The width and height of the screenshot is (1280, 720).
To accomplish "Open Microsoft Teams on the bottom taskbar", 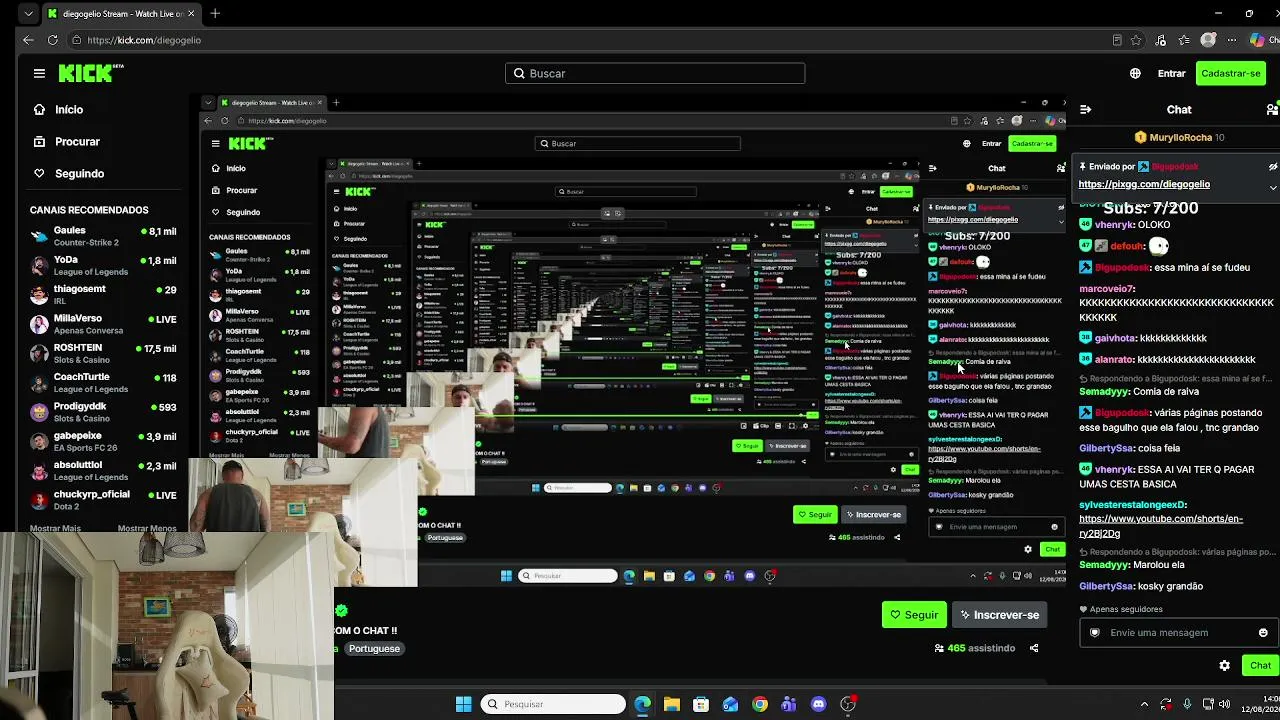I will [789, 704].
